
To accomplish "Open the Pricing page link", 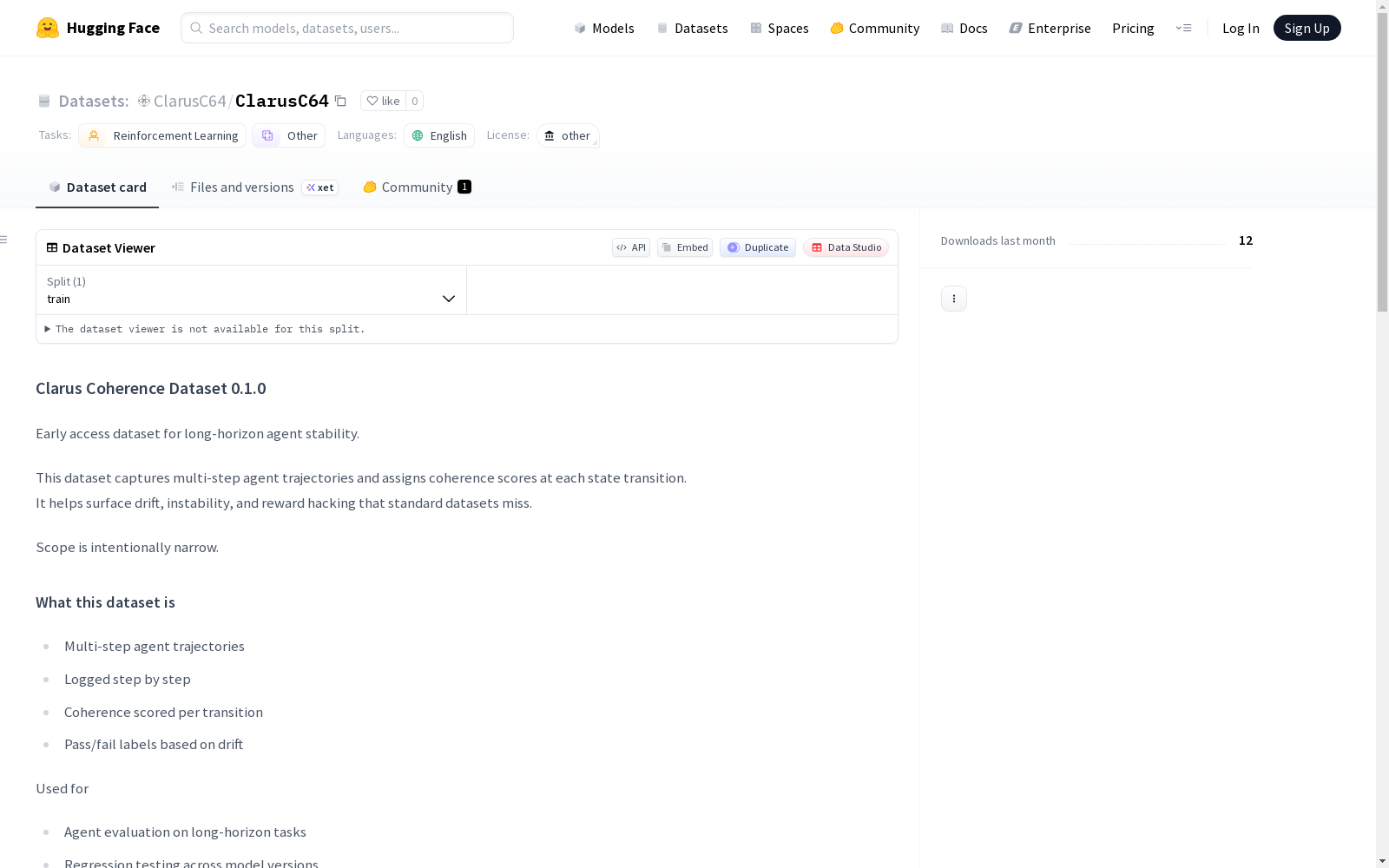I will 1133,28.
